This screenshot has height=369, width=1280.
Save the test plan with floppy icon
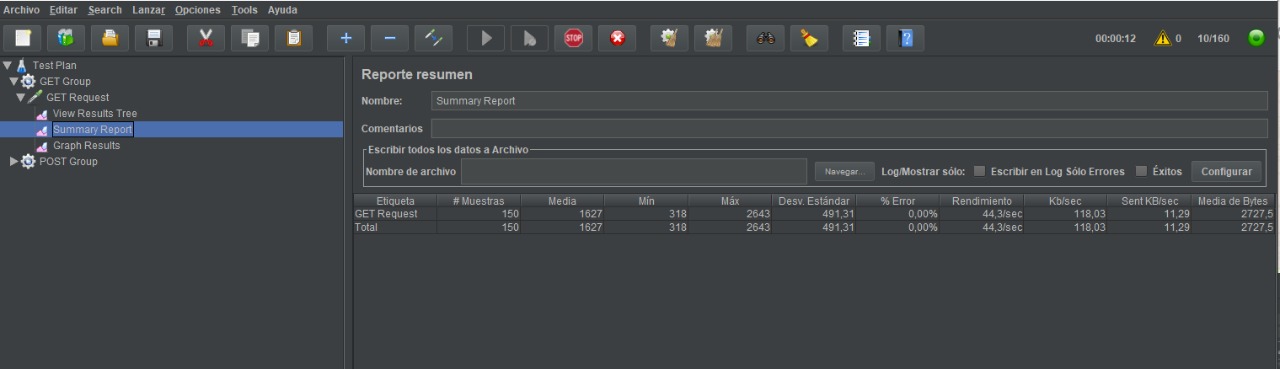point(155,38)
